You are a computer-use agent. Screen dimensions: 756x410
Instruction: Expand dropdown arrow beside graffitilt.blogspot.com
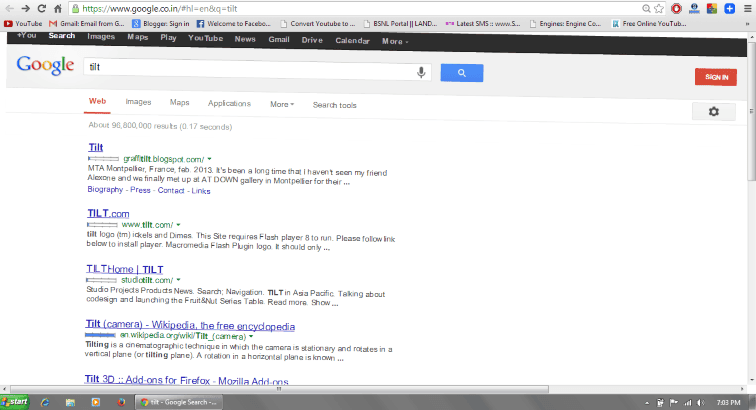pos(209,159)
